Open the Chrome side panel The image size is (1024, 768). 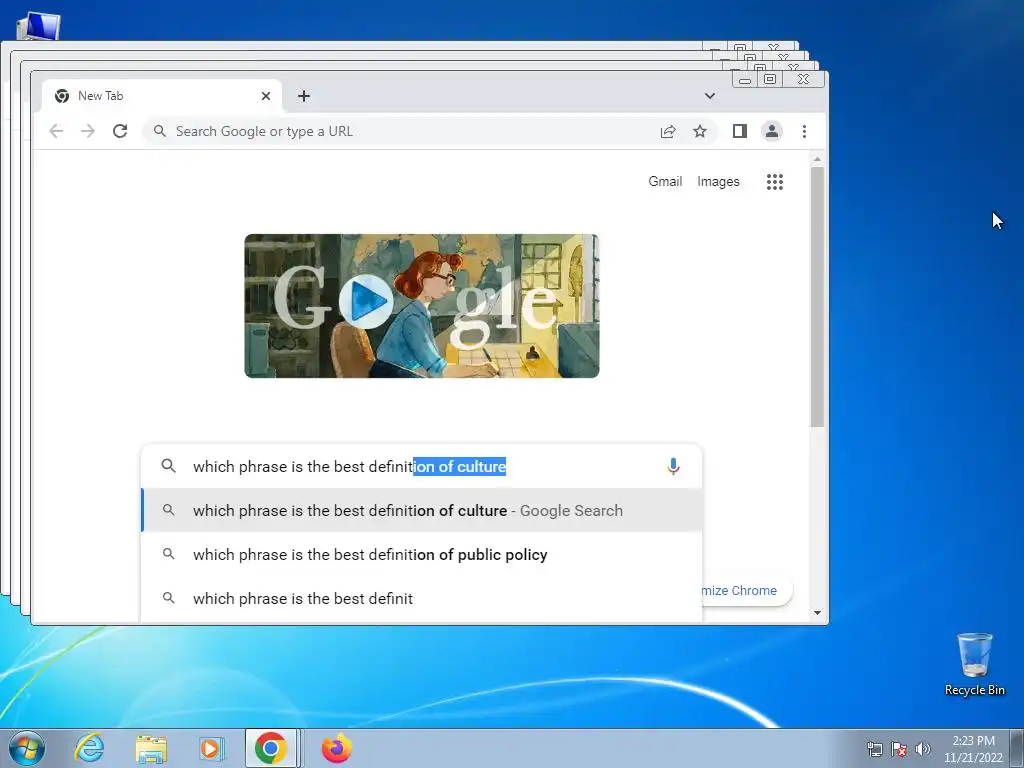(x=739, y=131)
